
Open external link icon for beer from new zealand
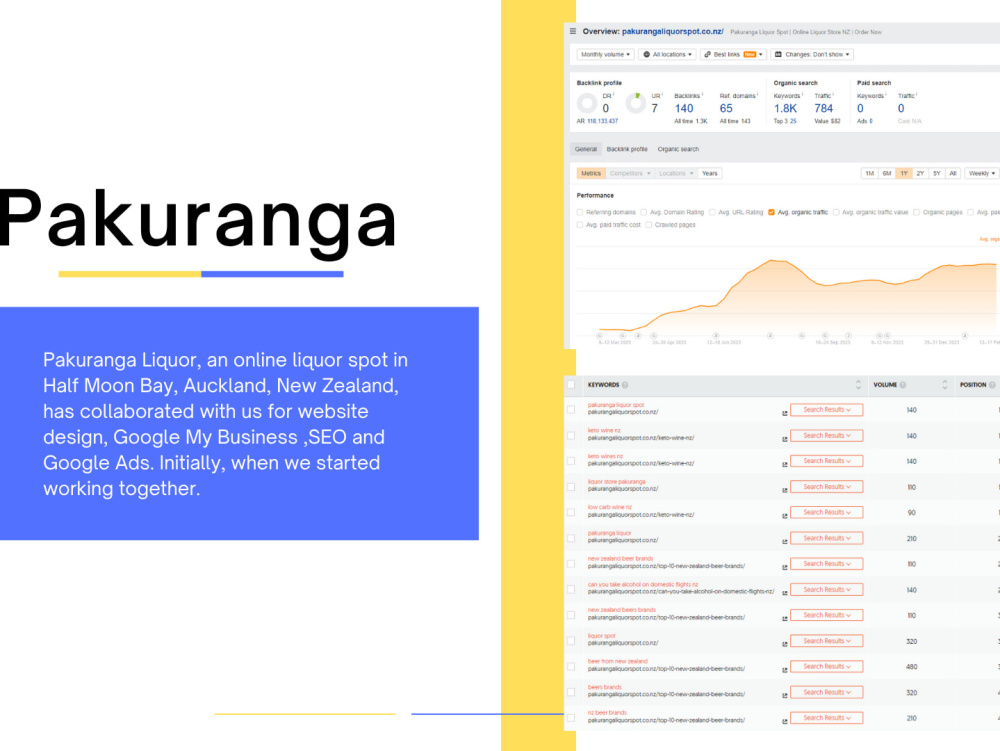pos(784,669)
